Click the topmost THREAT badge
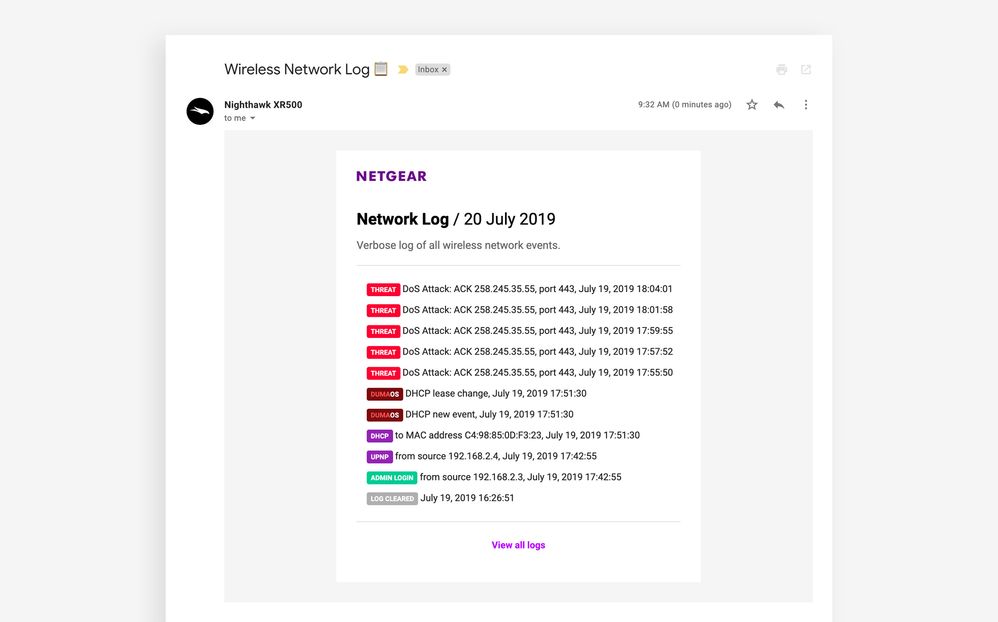Screen dimensions: 998x622 (383, 289)
